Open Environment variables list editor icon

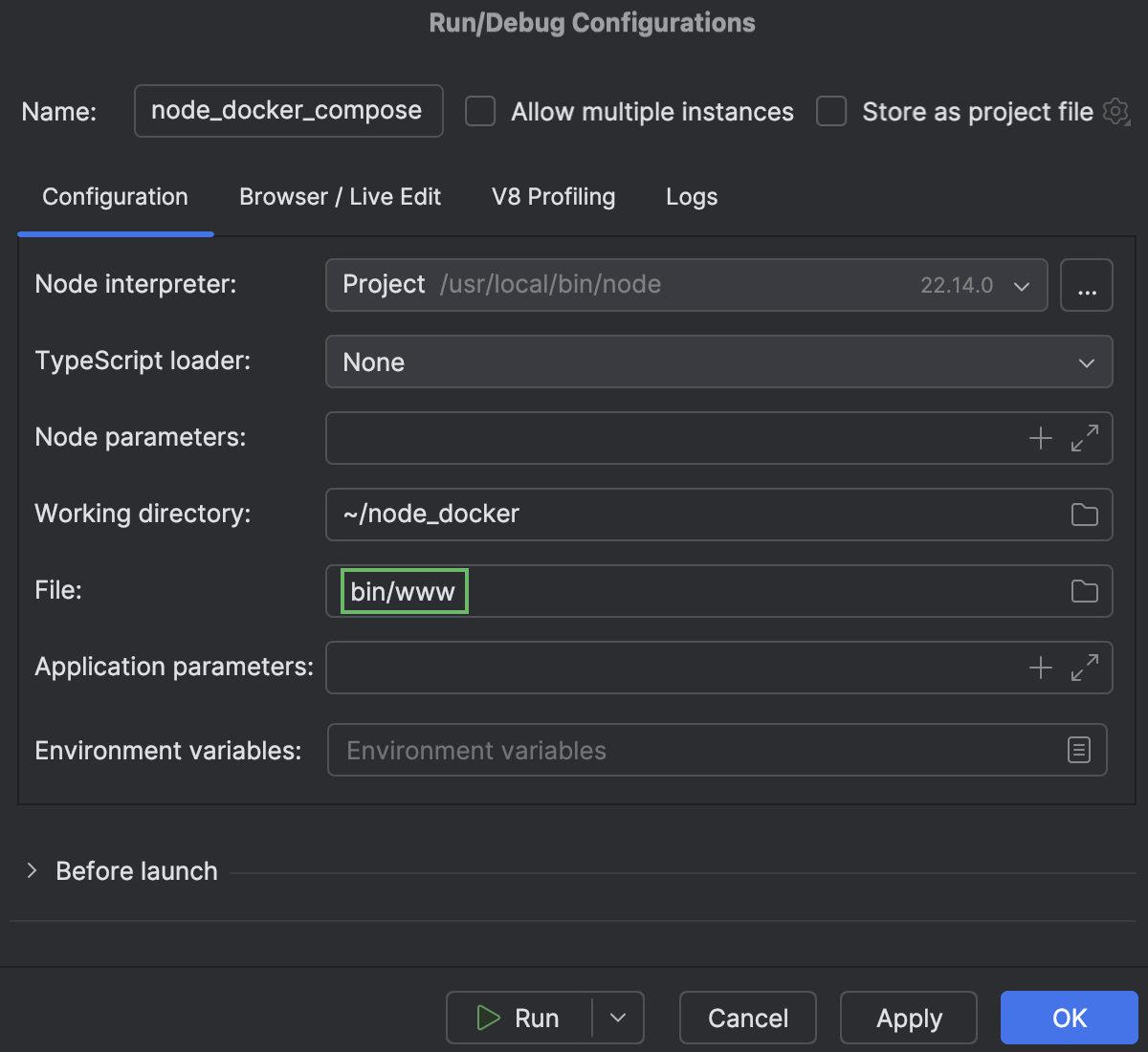tap(1078, 750)
